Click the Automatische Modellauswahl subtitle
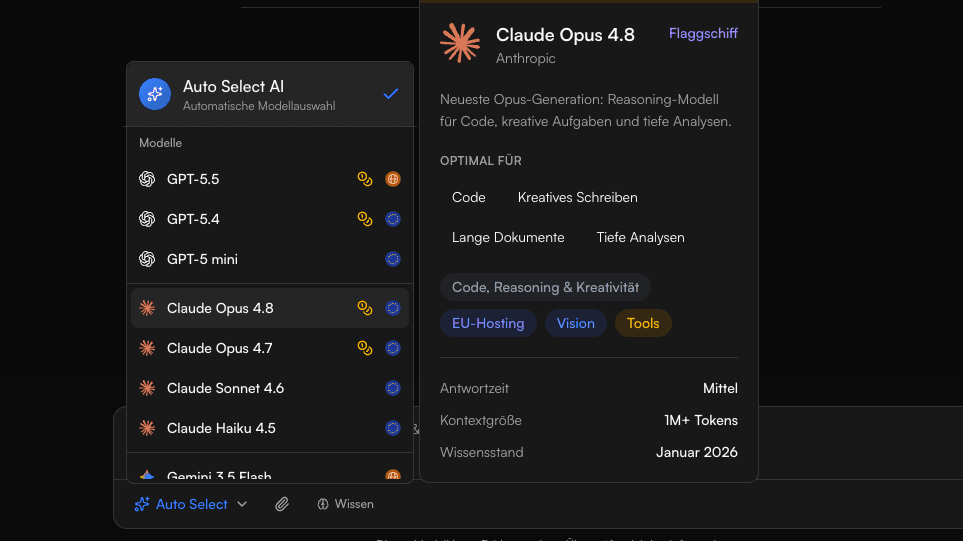 [259, 106]
